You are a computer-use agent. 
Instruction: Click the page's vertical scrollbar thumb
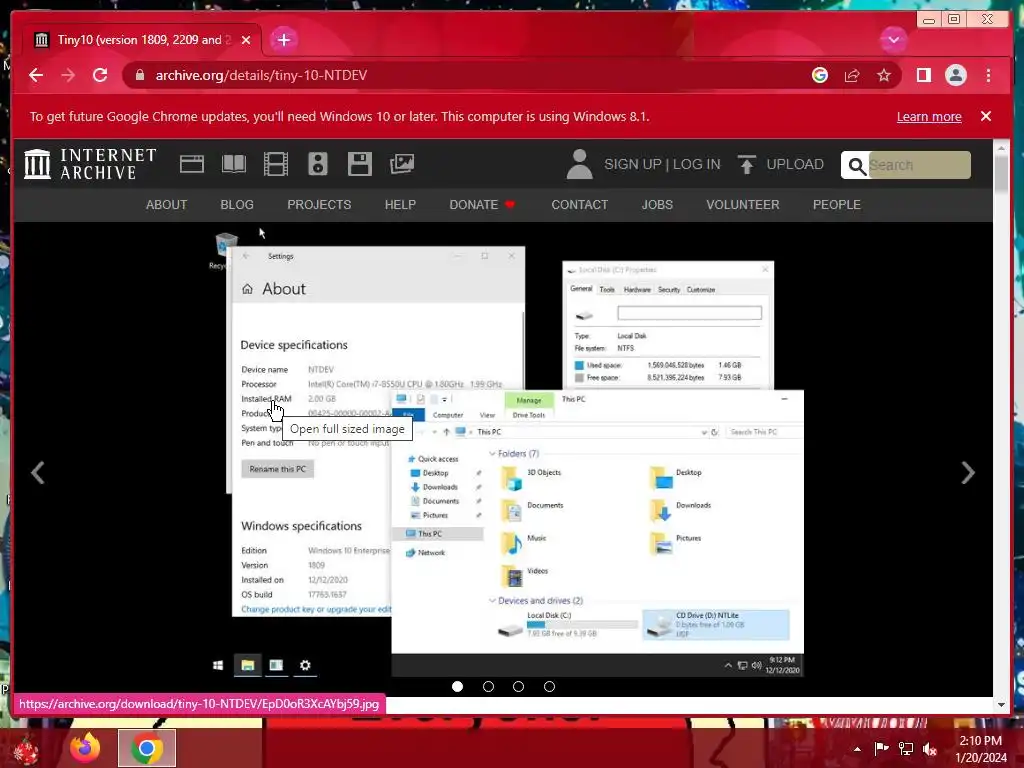click(x=1001, y=174)
